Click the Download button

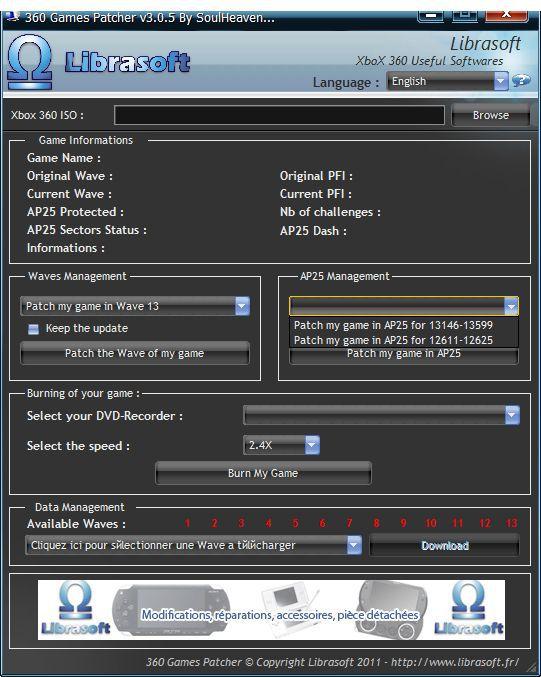(445, 546)
